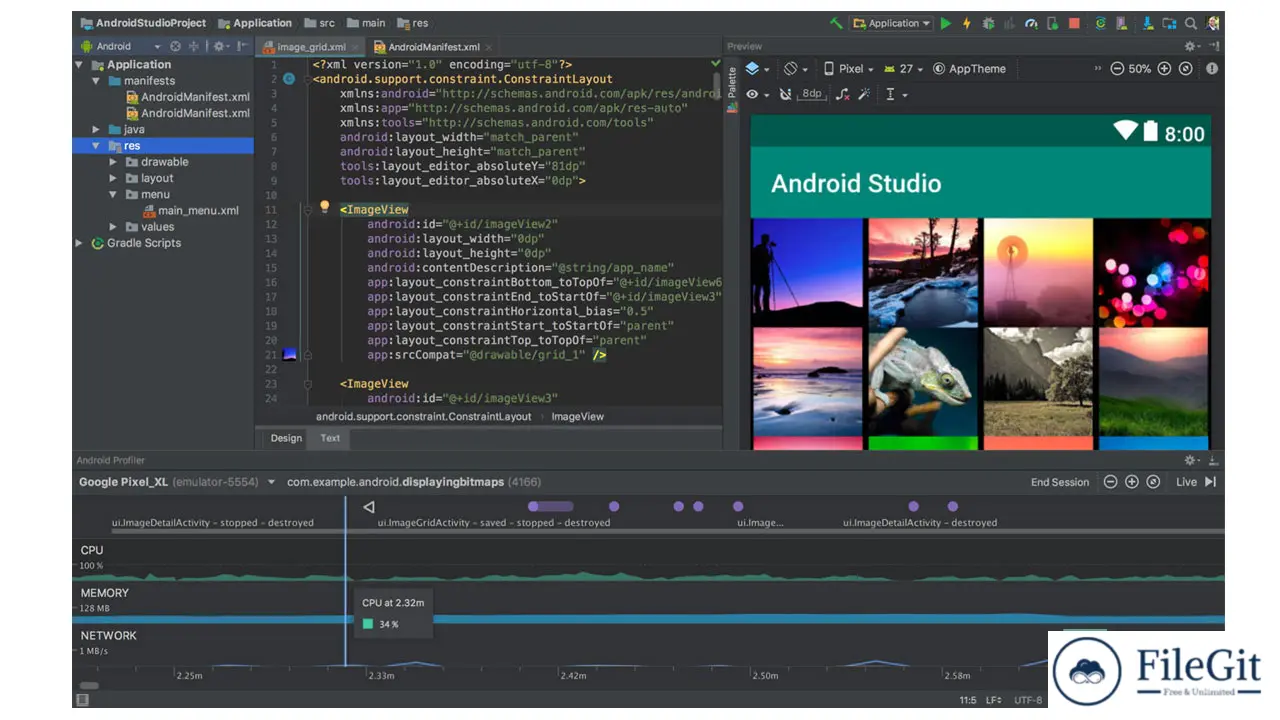
Task: Click the CPU graph row
Action: (x=648, y=561)
